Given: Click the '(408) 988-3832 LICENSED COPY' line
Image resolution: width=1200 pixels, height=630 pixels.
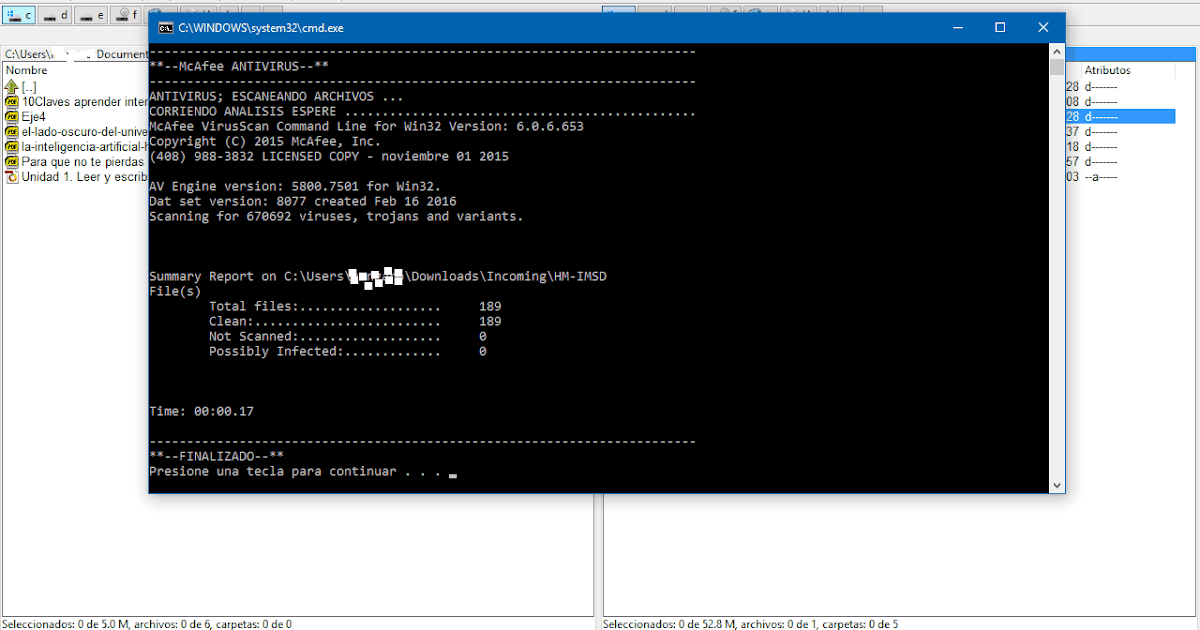Looking at the screenshot, I should [x=329, y=157].
